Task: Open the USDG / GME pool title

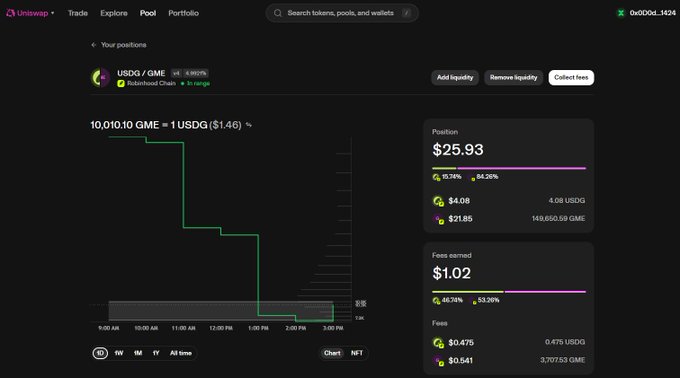Action: pyautogui.click(x=141, y=73)
